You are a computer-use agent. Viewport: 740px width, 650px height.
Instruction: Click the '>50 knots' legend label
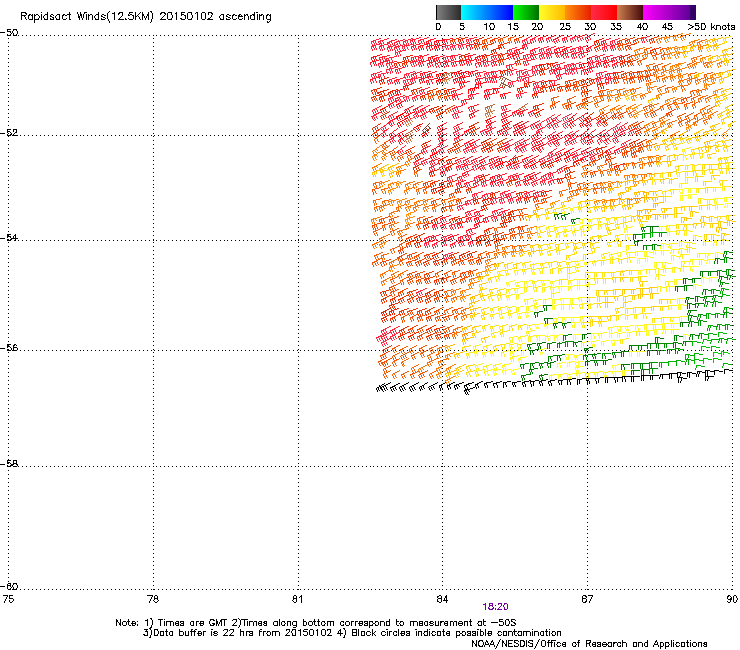pyautogui.click(x=711, y=26)
